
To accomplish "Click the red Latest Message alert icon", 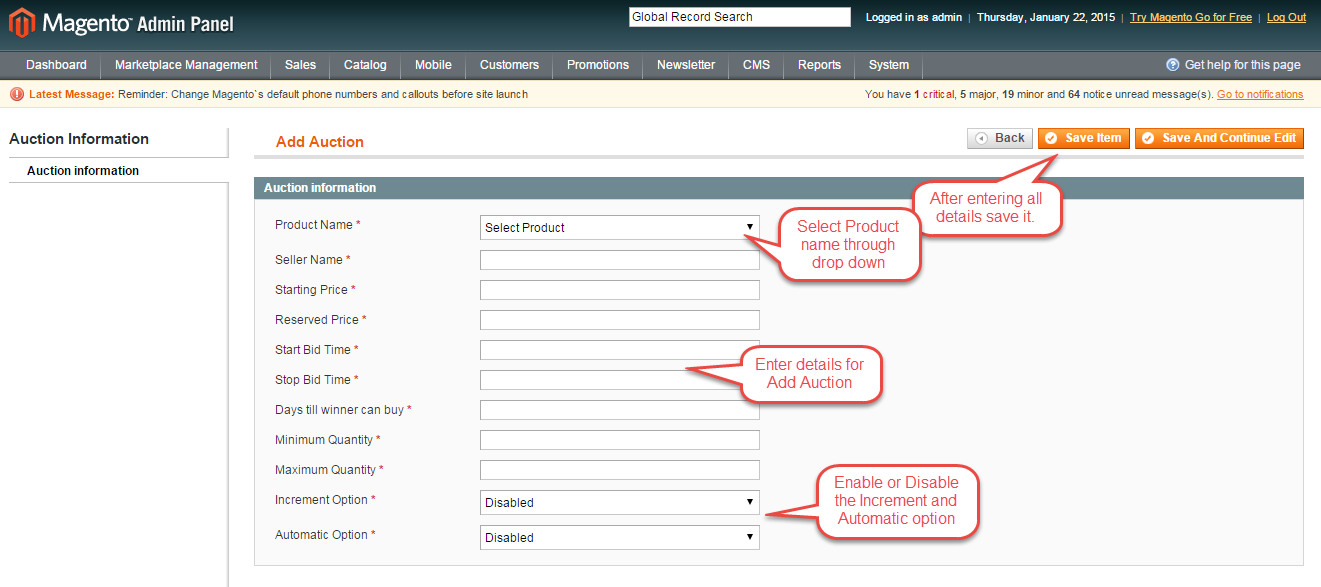I will pos(17,94).
